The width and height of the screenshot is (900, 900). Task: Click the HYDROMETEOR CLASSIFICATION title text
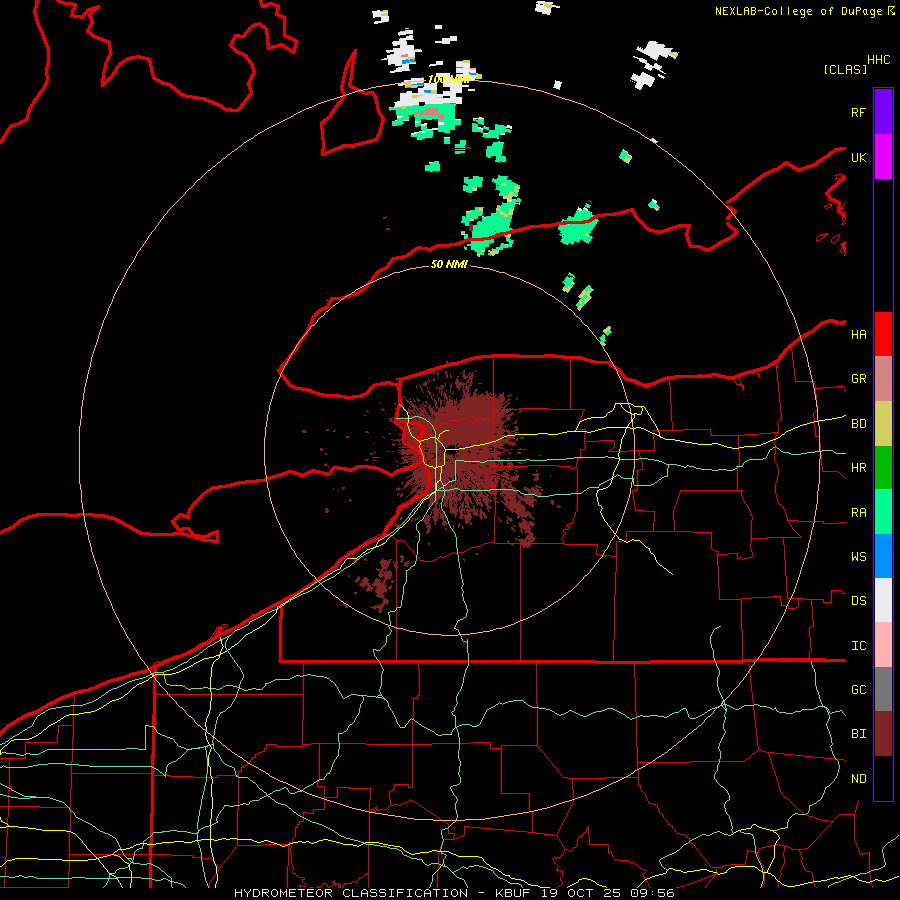pyautogui.click(x=351, y=893)
